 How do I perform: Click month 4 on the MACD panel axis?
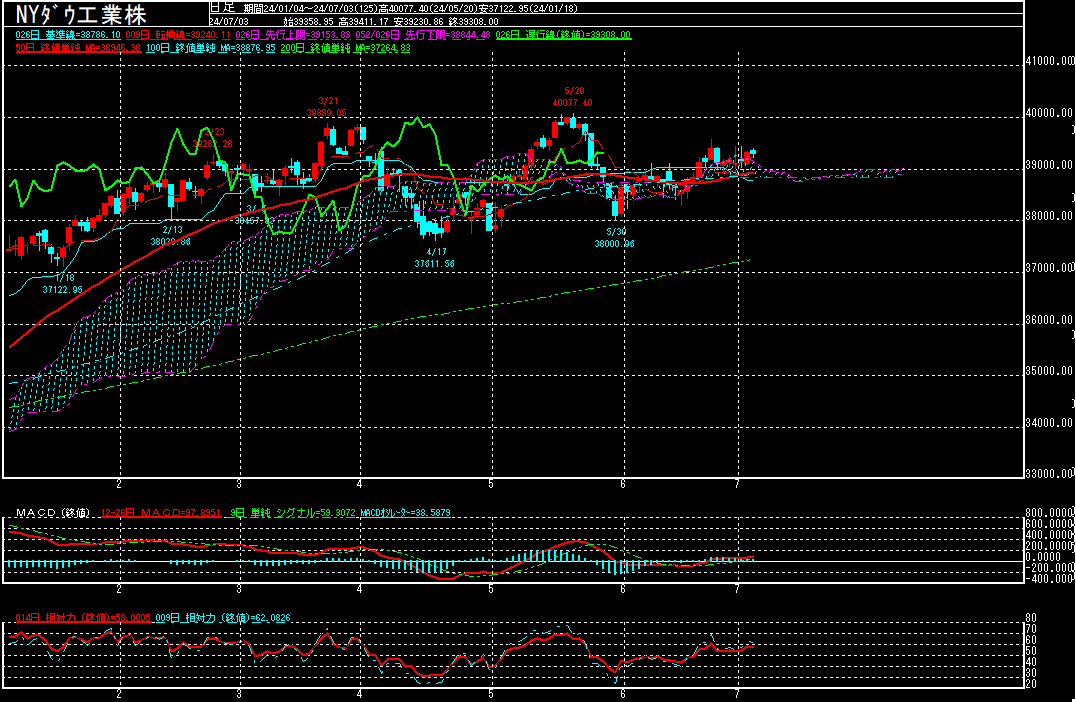[x=360, y=589]
